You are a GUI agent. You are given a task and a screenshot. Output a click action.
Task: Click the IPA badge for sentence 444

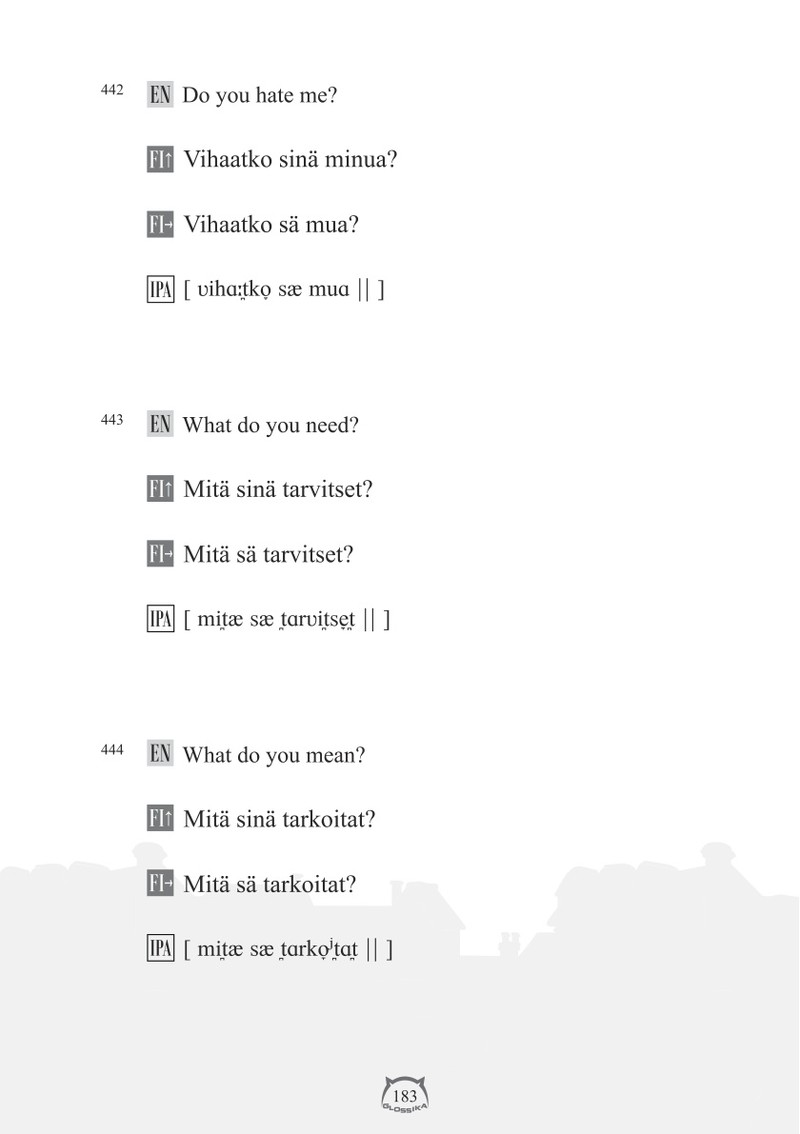[161, 948]
